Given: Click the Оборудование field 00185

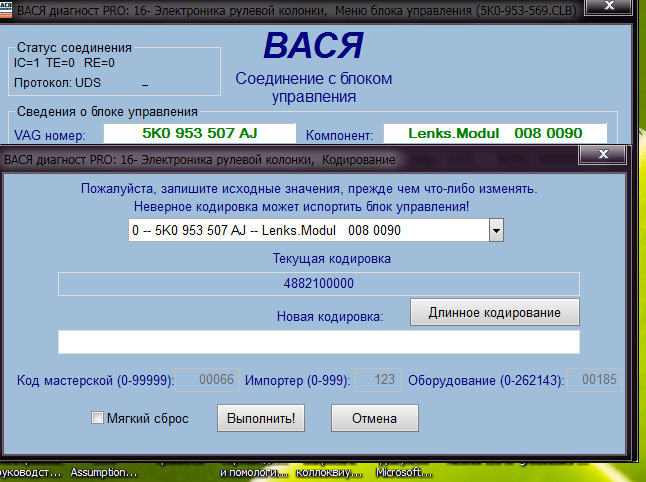Looking at the screenshot, I should tap(595, 379).
